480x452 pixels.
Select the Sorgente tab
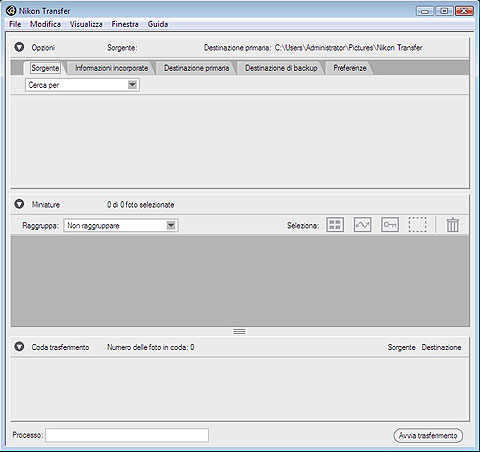45,68
